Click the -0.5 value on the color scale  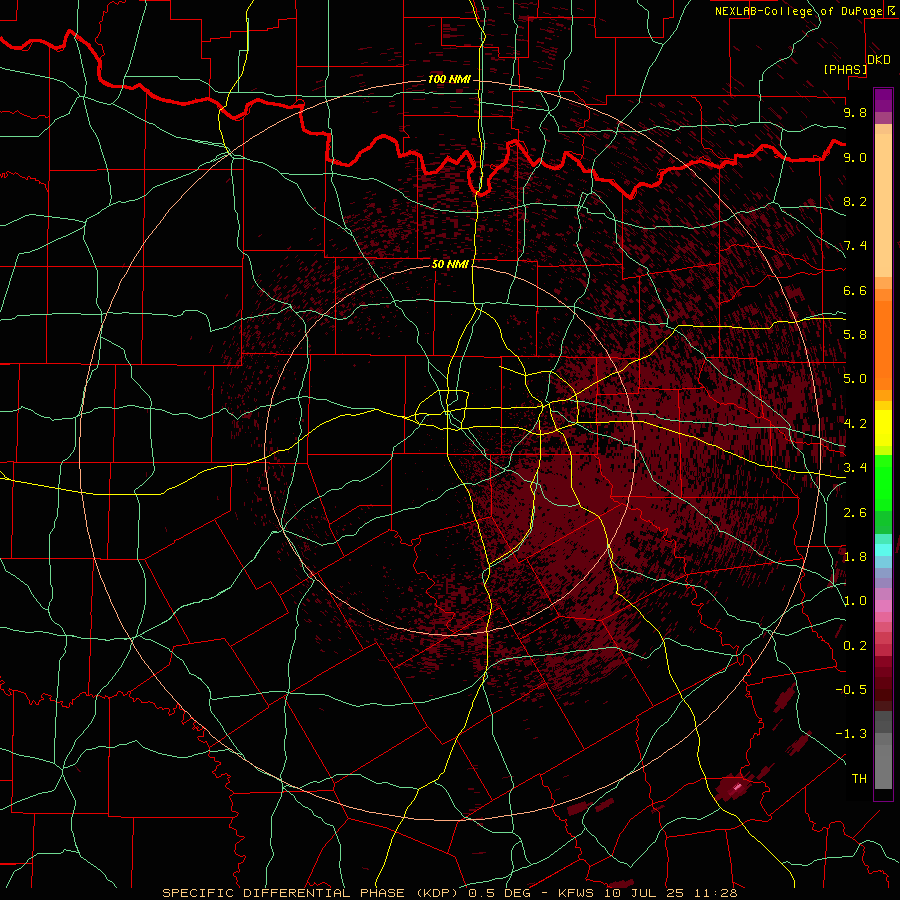[851, 689]
